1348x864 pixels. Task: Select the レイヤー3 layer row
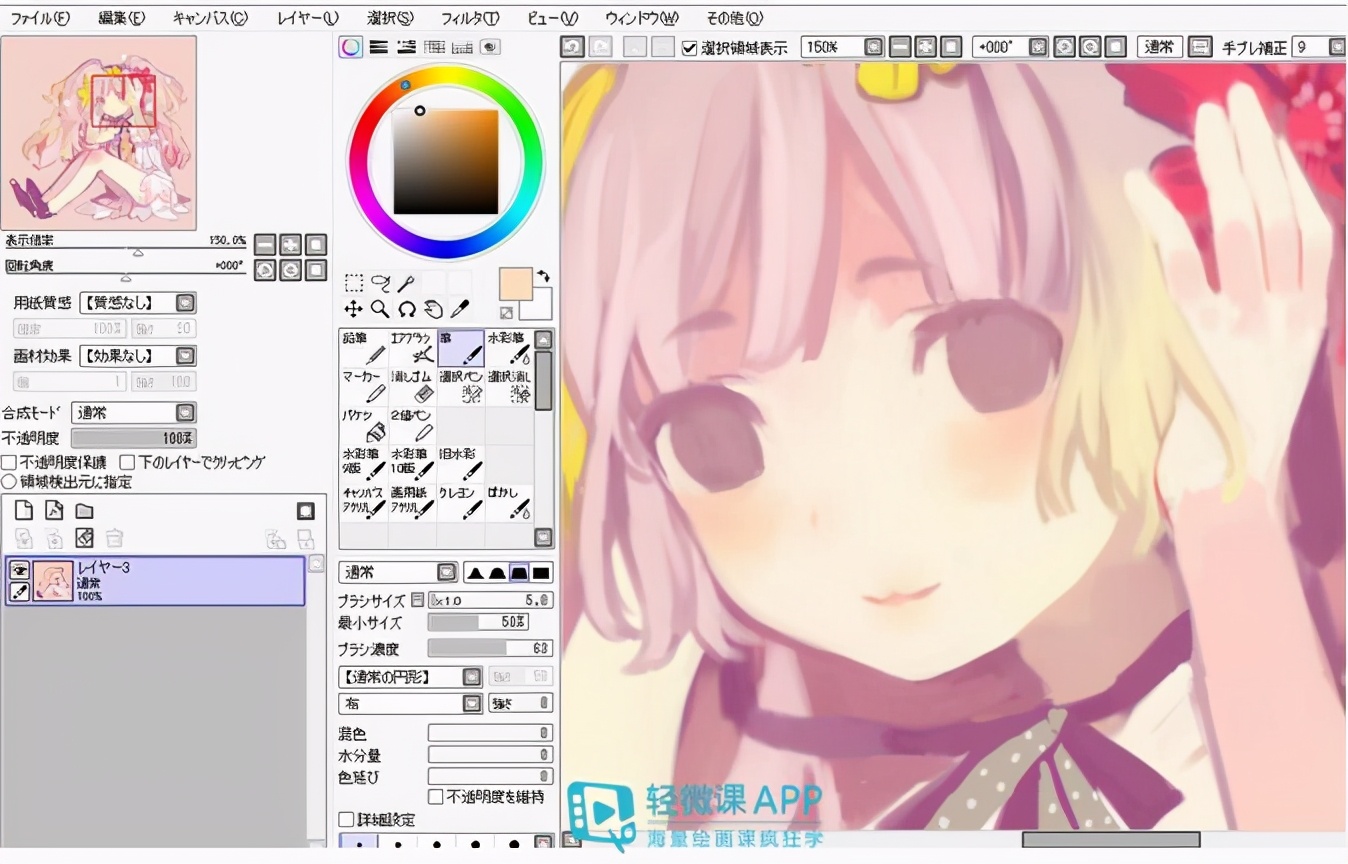coord(155,581)
